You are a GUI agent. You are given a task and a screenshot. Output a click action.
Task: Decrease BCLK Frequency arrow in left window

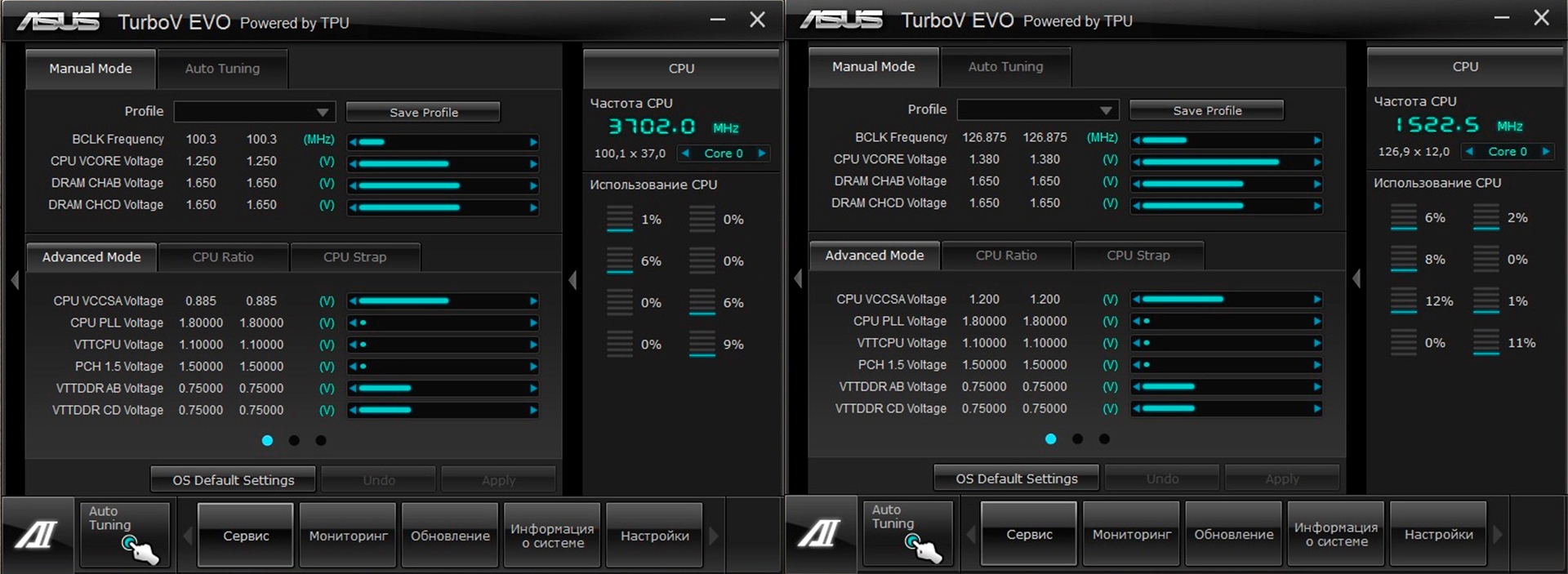[x=353, y=142]
